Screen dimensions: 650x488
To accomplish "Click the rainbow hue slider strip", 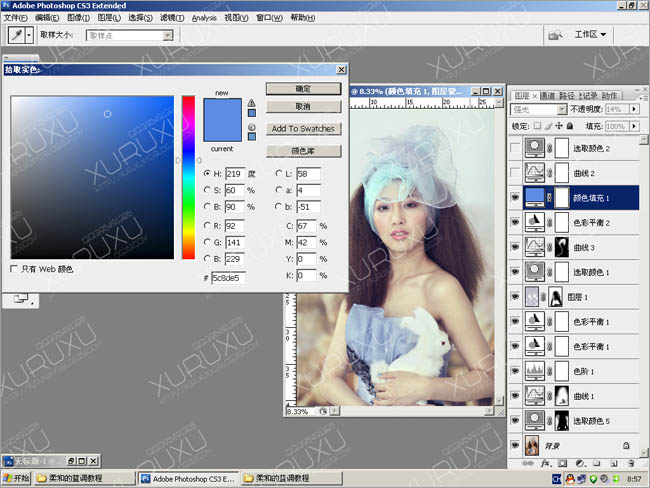I will [188, 175].
